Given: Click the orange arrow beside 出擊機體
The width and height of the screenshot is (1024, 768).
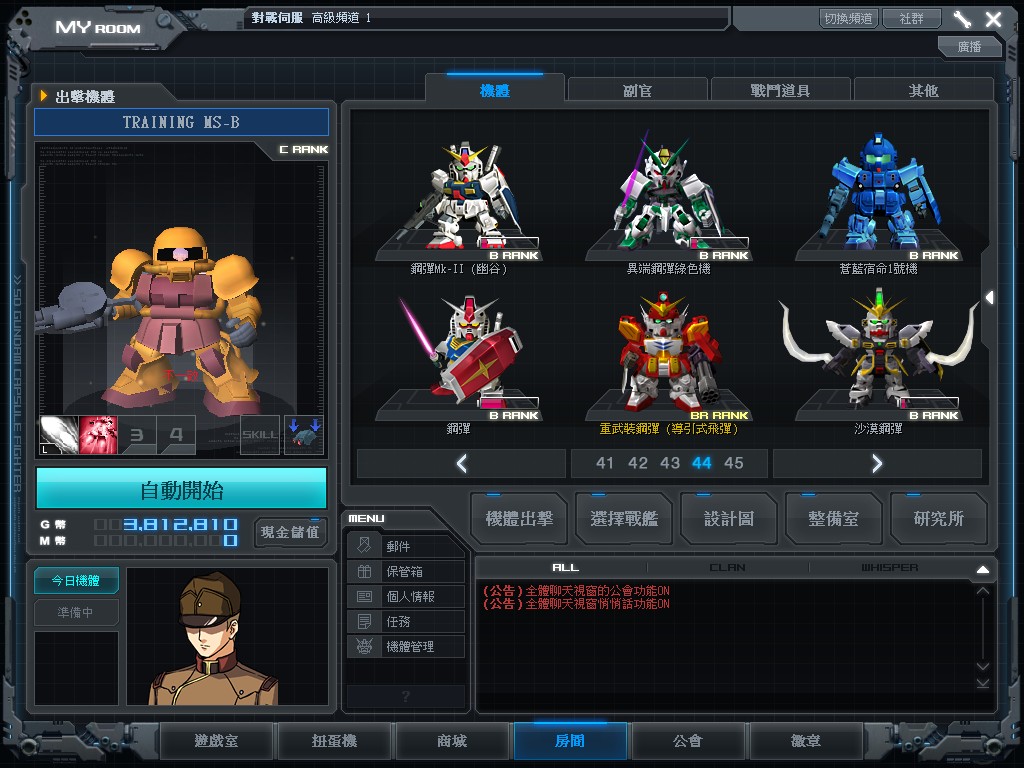Looking at the screenshot, I should [44, 96].
